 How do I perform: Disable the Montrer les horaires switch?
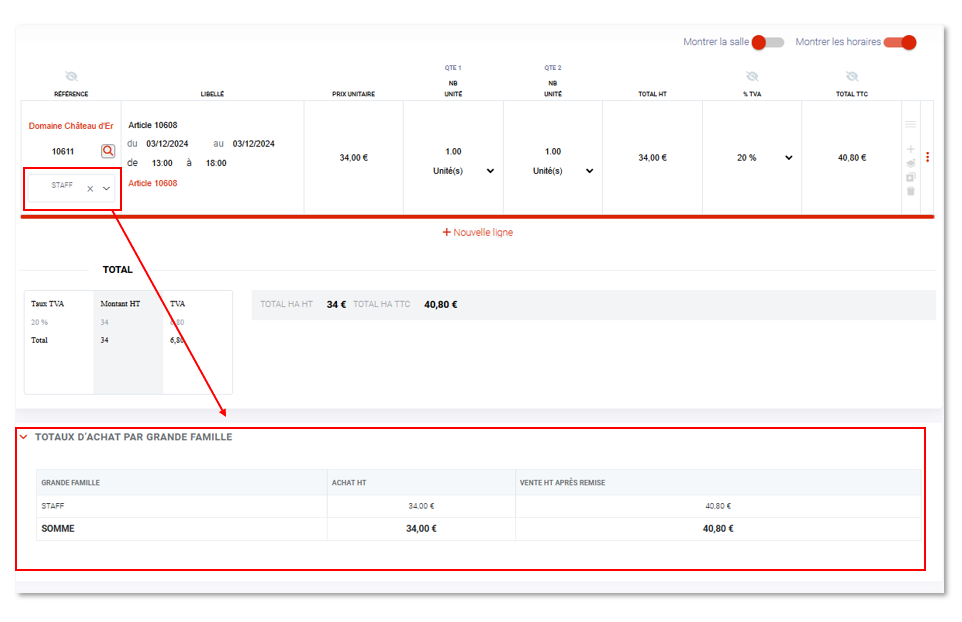click(x=900, y=42)
